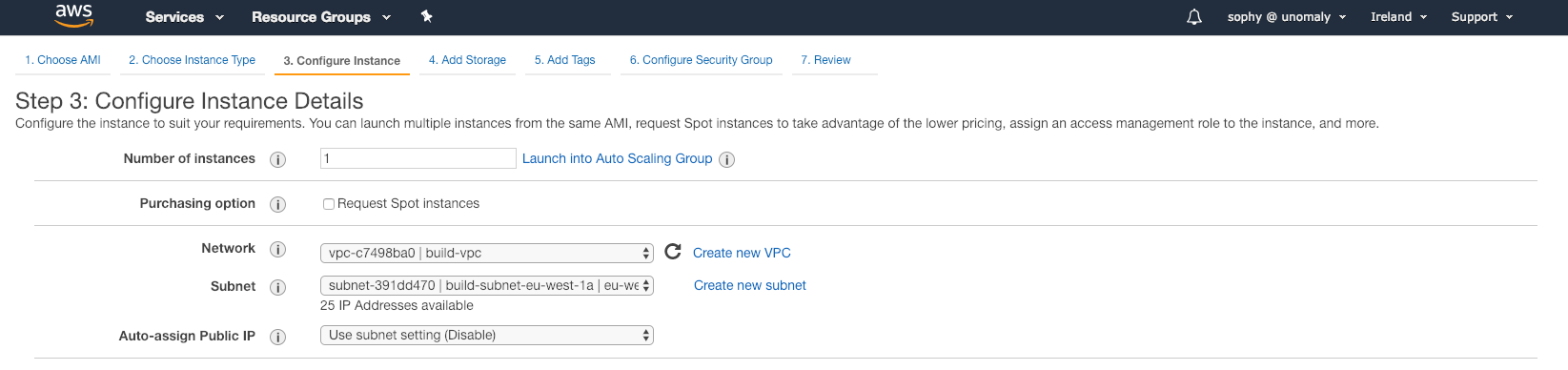Focus the Number of instances field
Screen dimensions: 1568x370
pyautogui.click(x=418, y=158)
